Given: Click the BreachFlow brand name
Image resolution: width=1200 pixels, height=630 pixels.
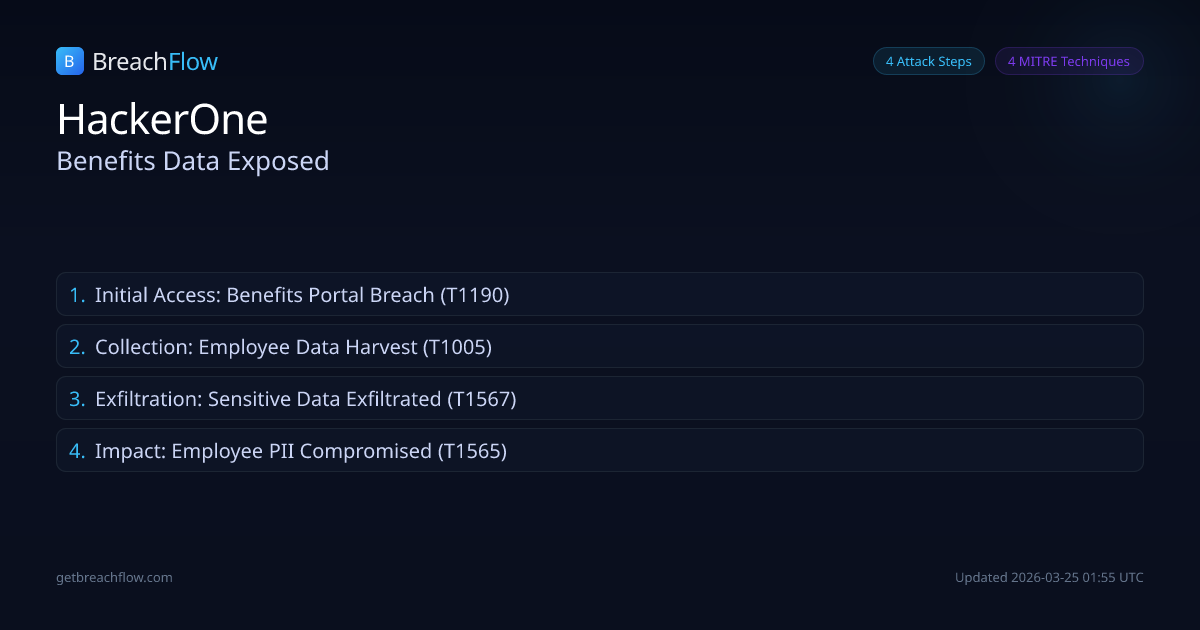Looking at the screenshot, I should 155,62.
